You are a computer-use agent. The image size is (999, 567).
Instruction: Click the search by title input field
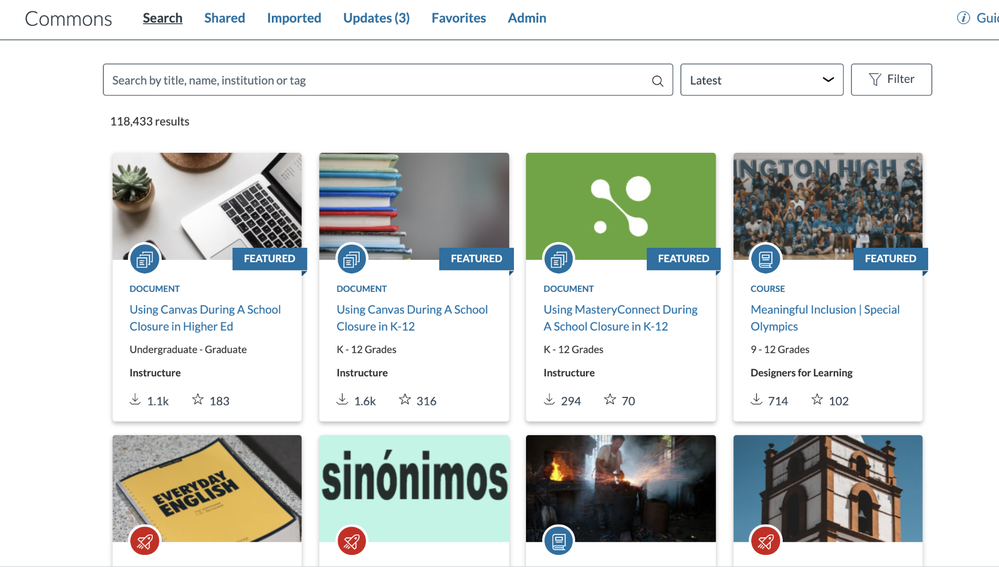(x=375, y=80)
